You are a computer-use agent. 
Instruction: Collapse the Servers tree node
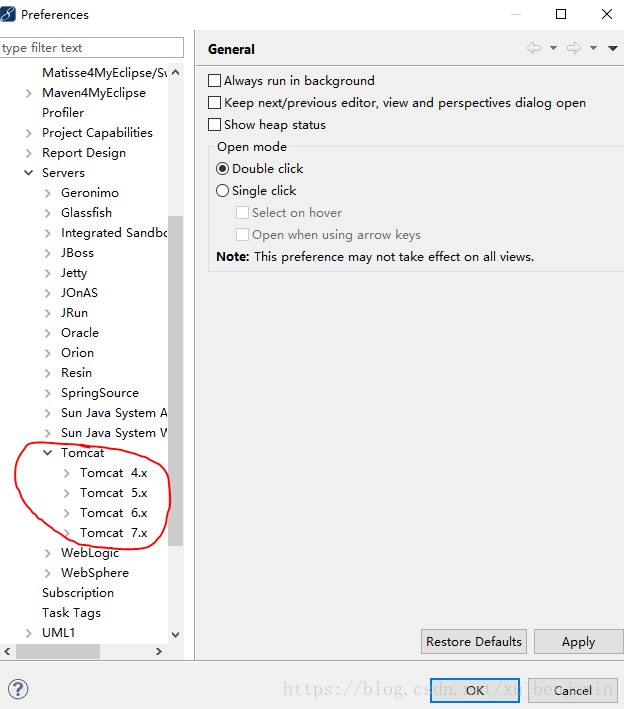[28, 173]
